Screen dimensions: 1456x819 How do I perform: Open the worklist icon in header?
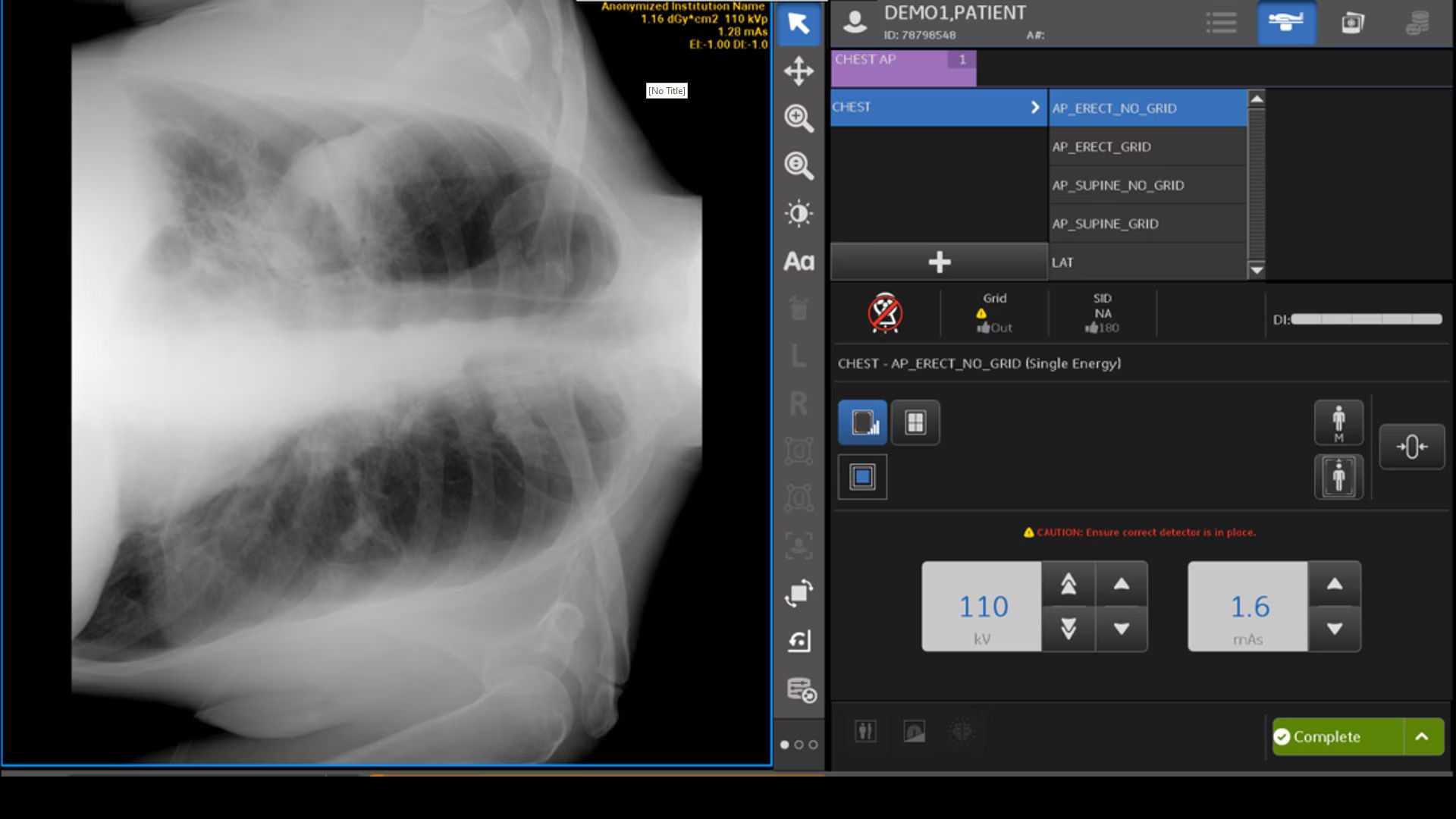tap(1221, 23)
